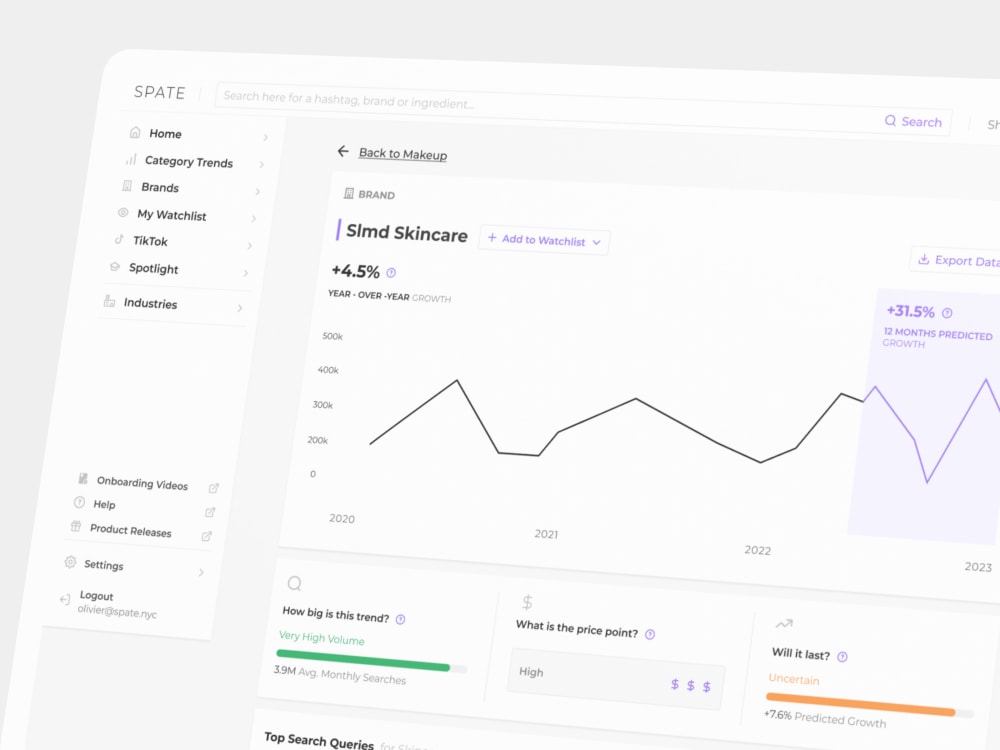Viewport: 1000px width, 750px height.
Task: Click the Export Data download icon
Action: click(x=923, y=258)
